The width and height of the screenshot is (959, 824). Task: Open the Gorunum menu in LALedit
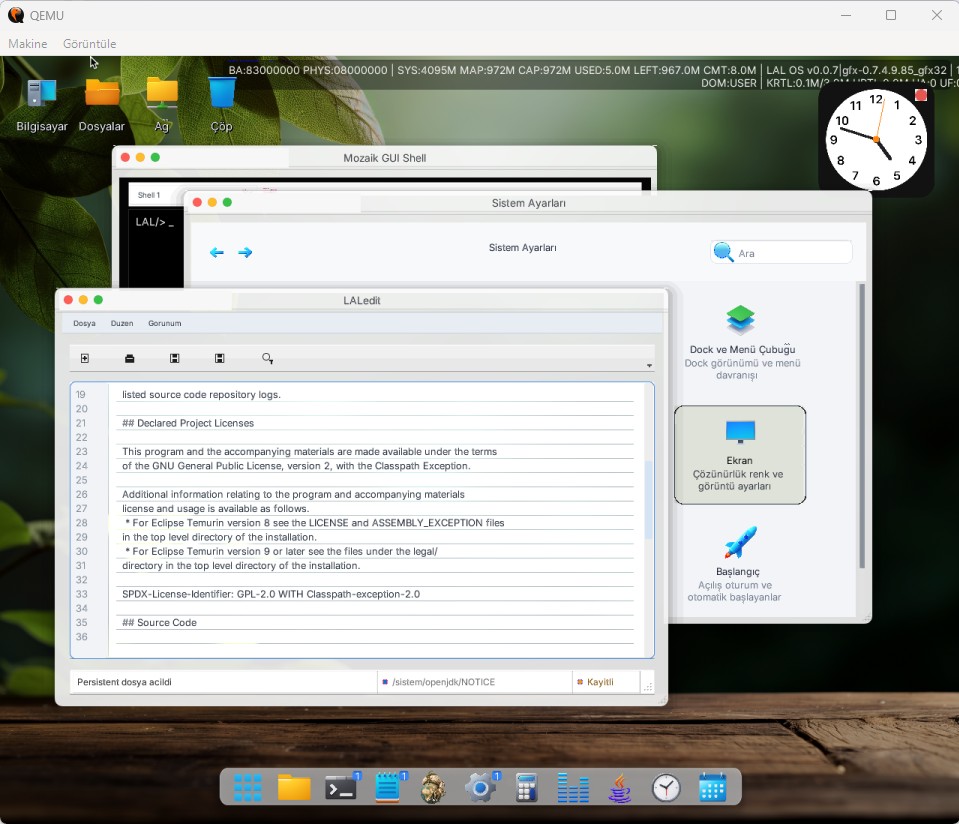[x=165, y=323]
